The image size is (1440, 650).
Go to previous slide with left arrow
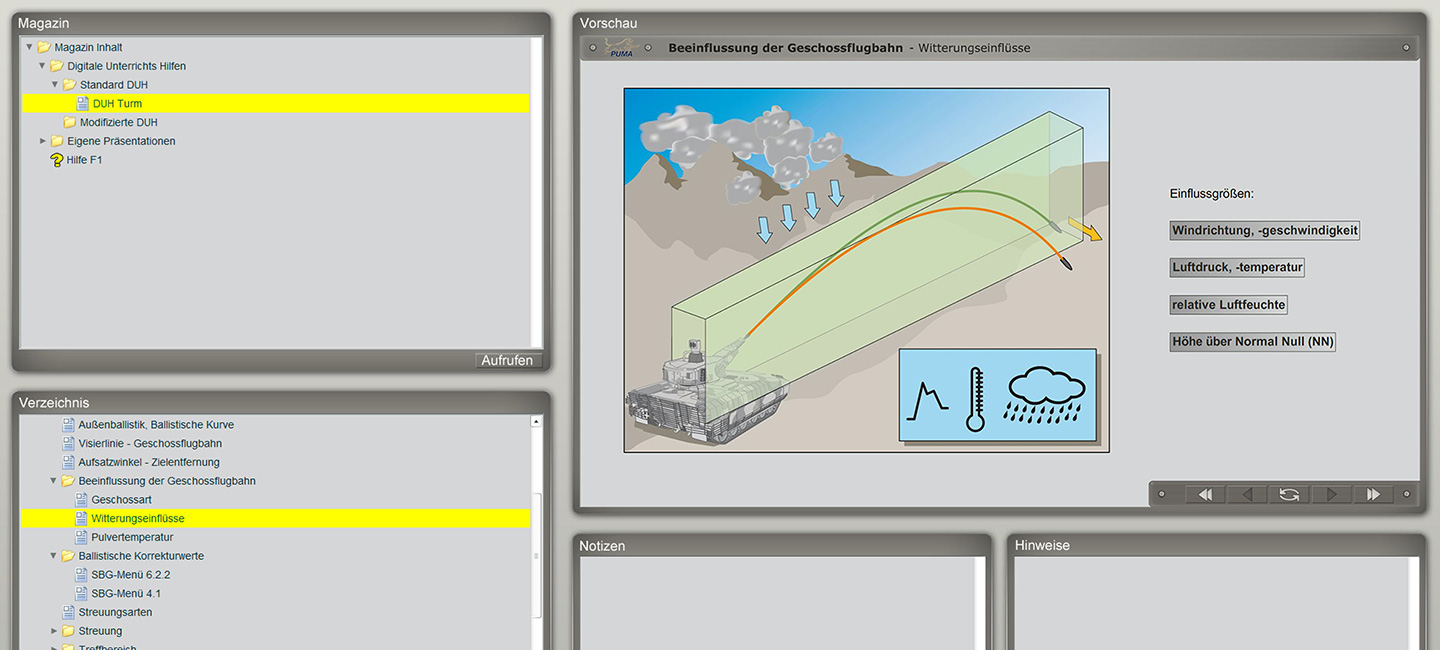click(x=1247, y=494)
